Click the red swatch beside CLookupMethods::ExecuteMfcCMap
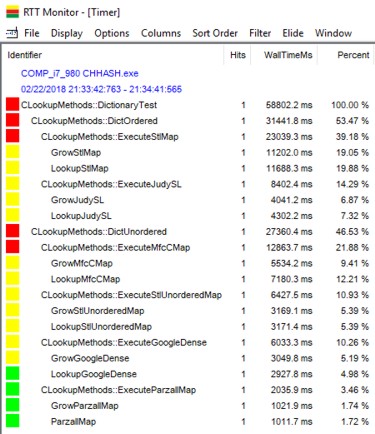Viewport: 375px width, 434px height. [12, 247]
